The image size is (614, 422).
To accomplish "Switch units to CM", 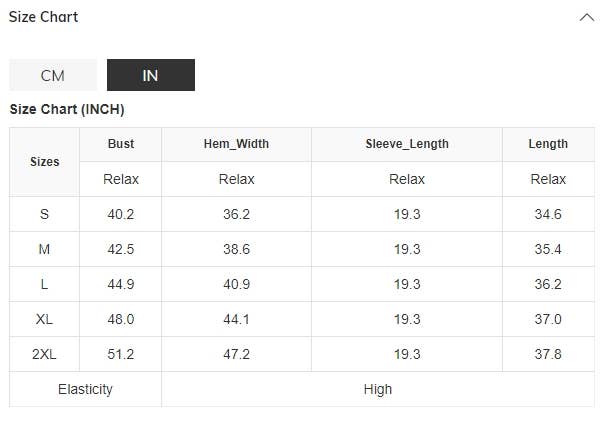I will coord(53,75).
